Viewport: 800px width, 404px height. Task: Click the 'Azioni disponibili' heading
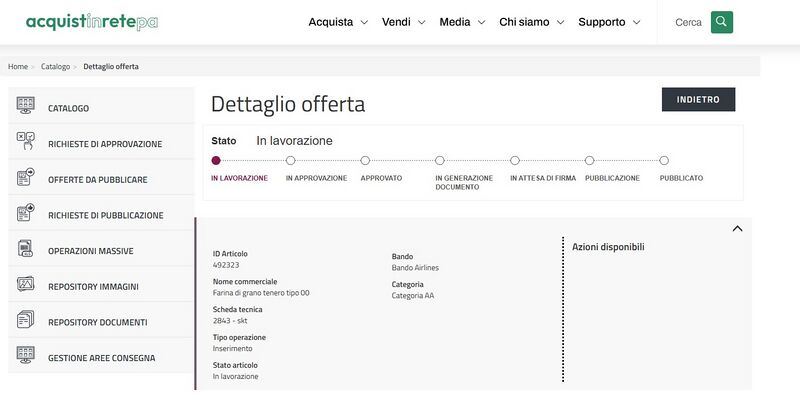point(608,247)
